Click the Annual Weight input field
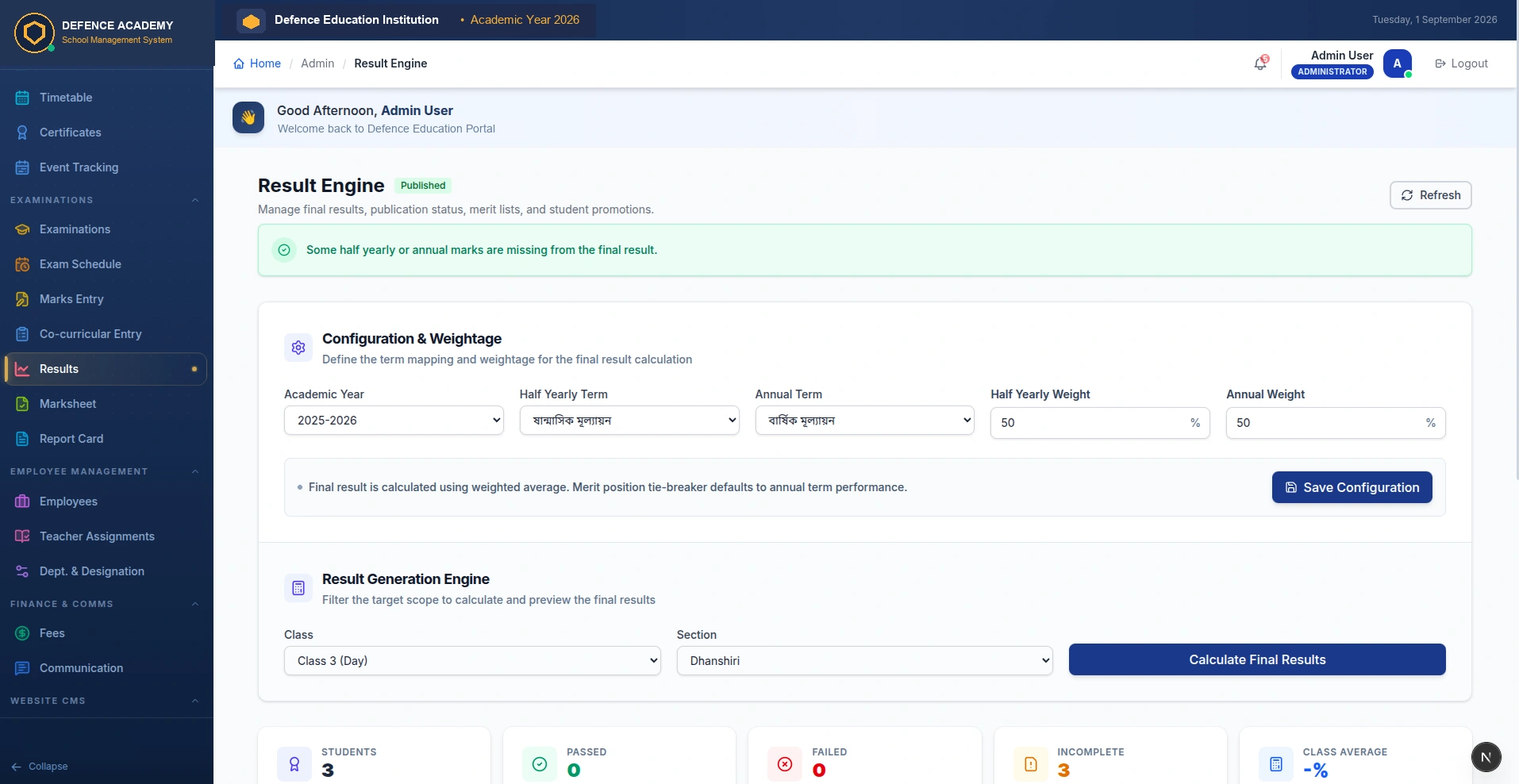The image size is (1519, 784). (x=1336, y=423)
